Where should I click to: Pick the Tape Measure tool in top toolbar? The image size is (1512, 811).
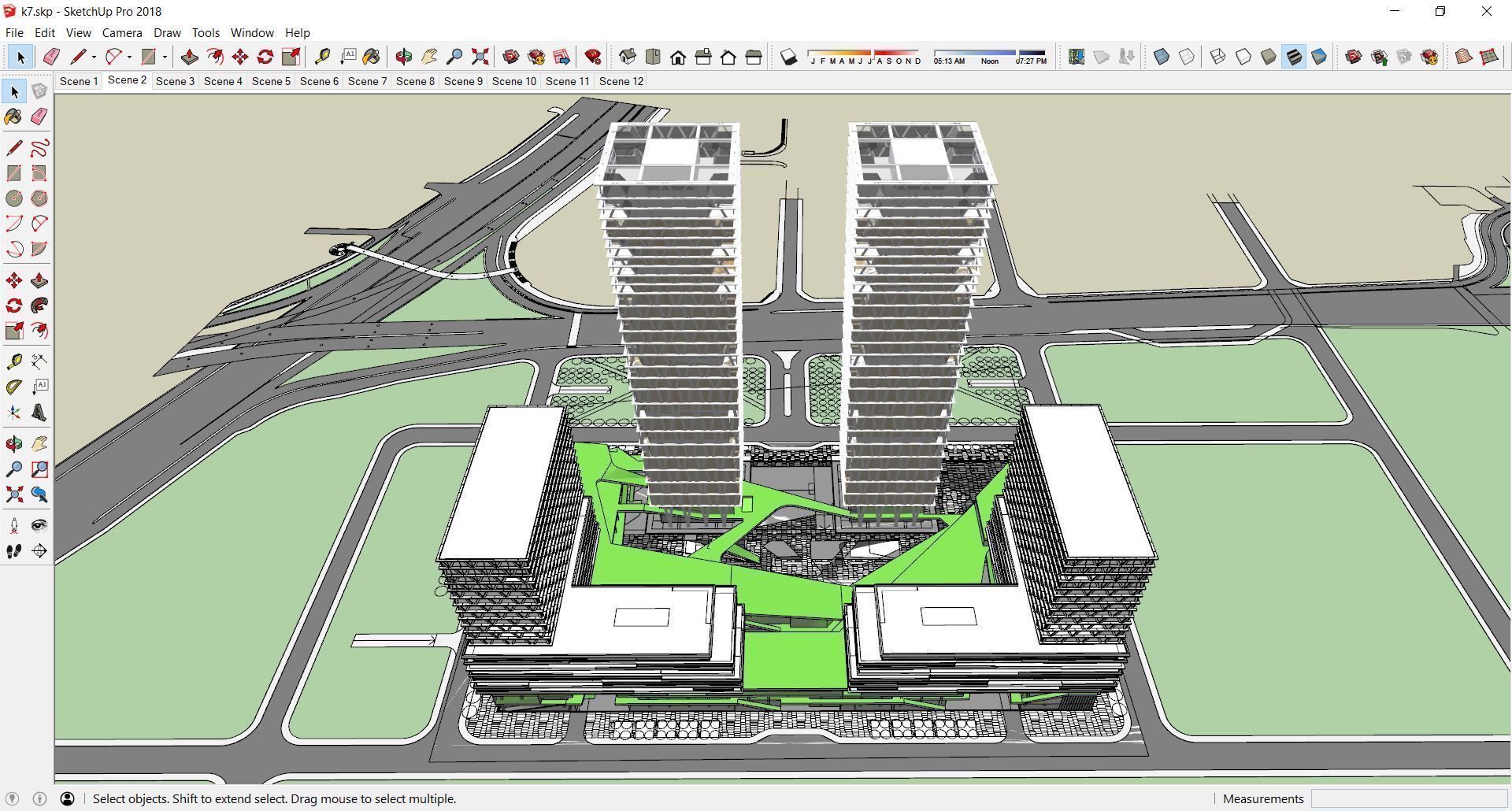click(x=322, y=57)
